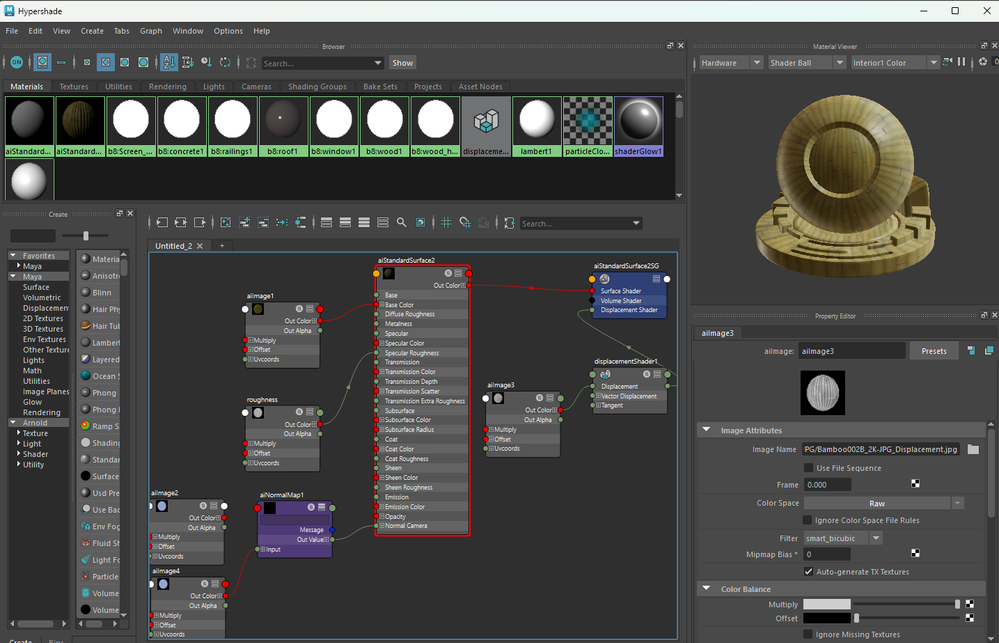999x643 pixels.
Task: Click the Show button in Browser
Action: [402, 63]
